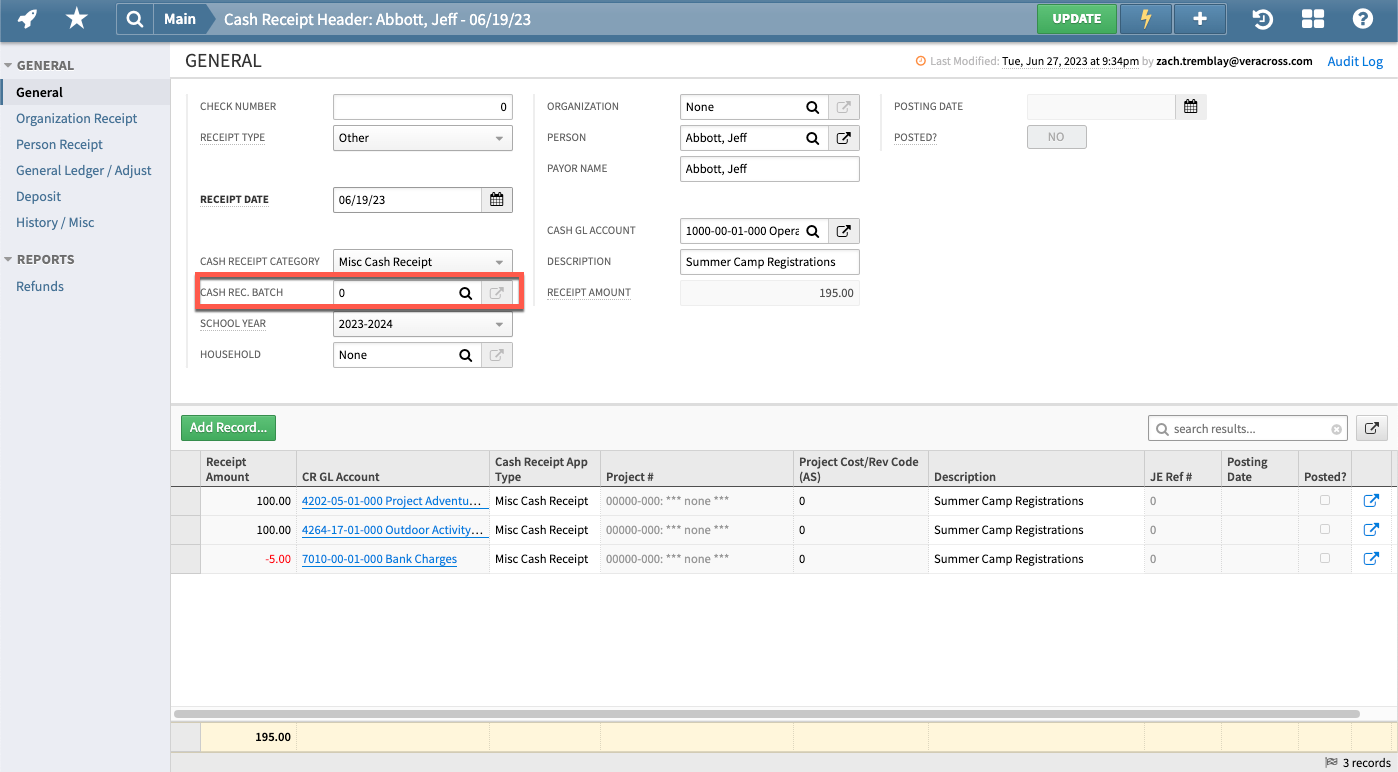Open the history clock icon in the top bar
The image size is (1398, 772).
[1262, 18]
